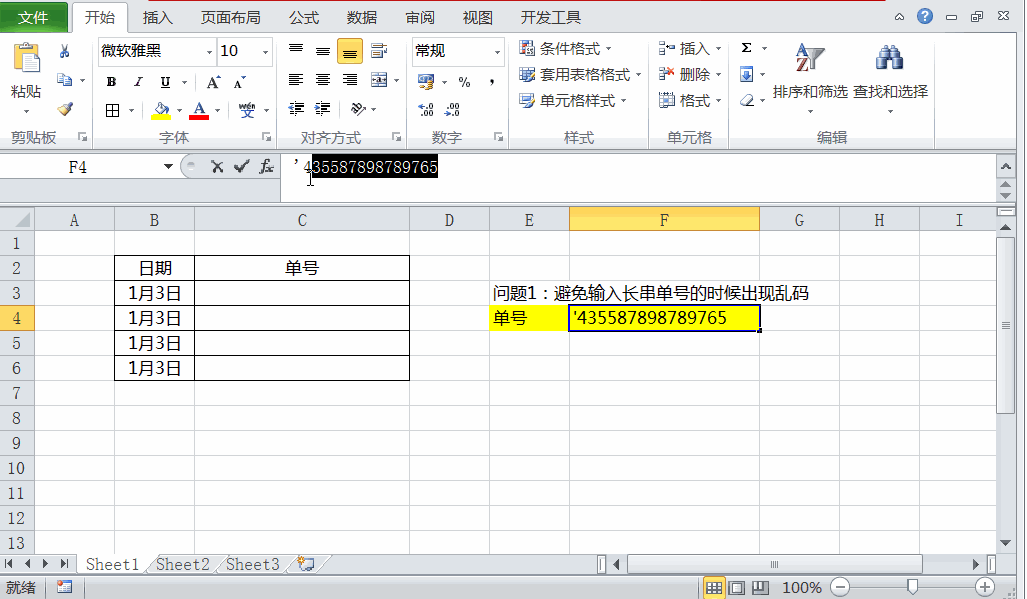Expand Conditional Formatting (条件格式)
This screenshot has width=1027, height=599.
[x=566, y=48]
